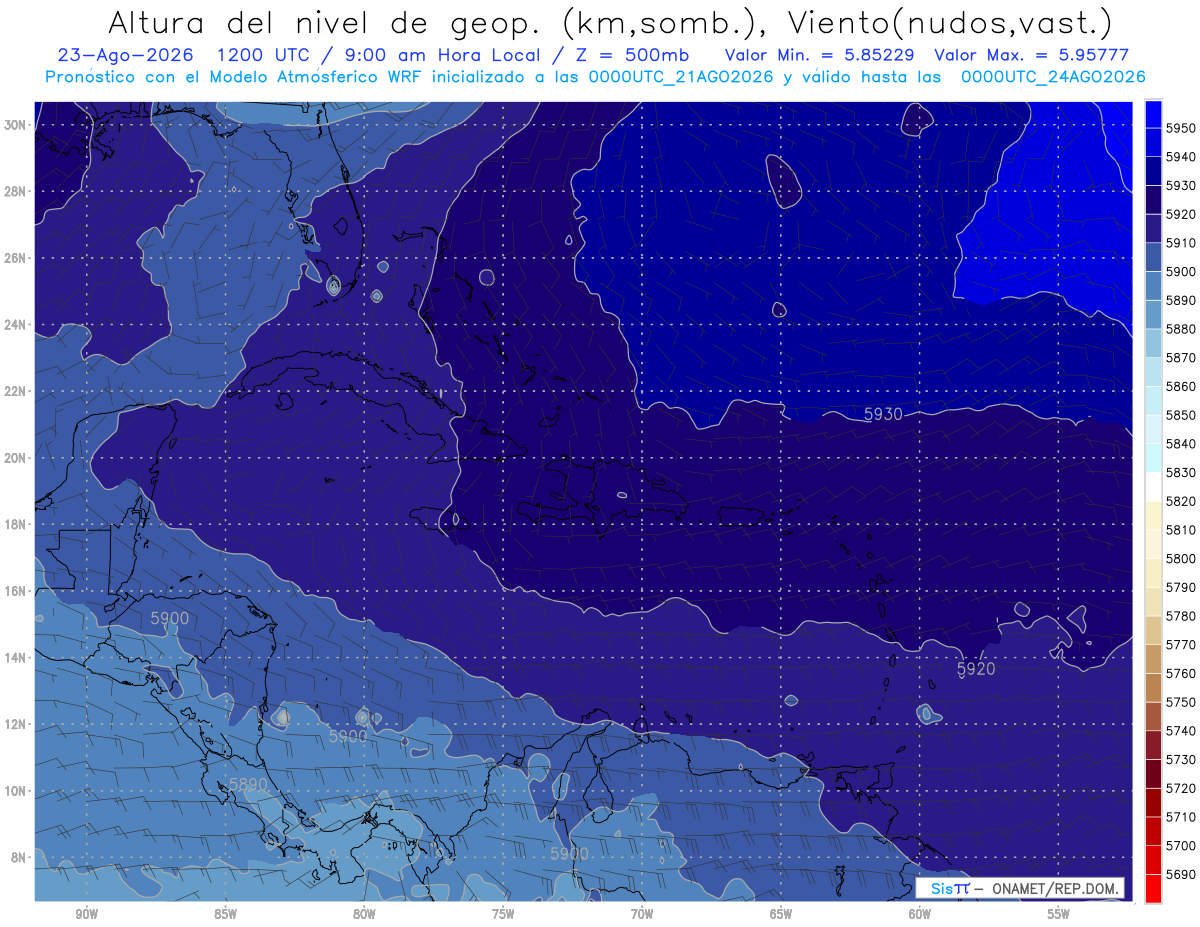Click the 5800 value on the color bar
The image size is (1200, 927).
tap(1181, 558)
